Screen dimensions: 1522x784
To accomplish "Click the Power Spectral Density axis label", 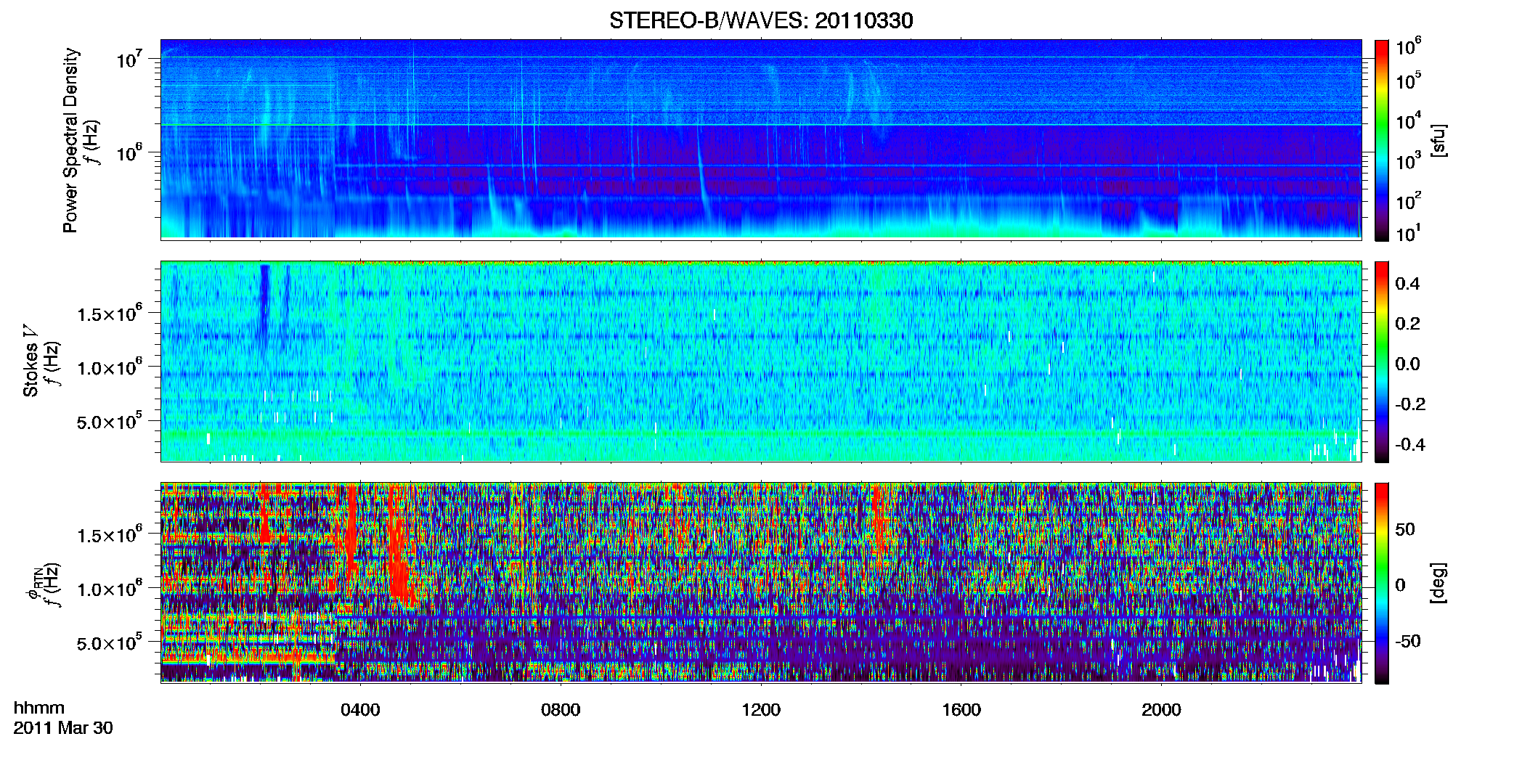I will point(70,140).
